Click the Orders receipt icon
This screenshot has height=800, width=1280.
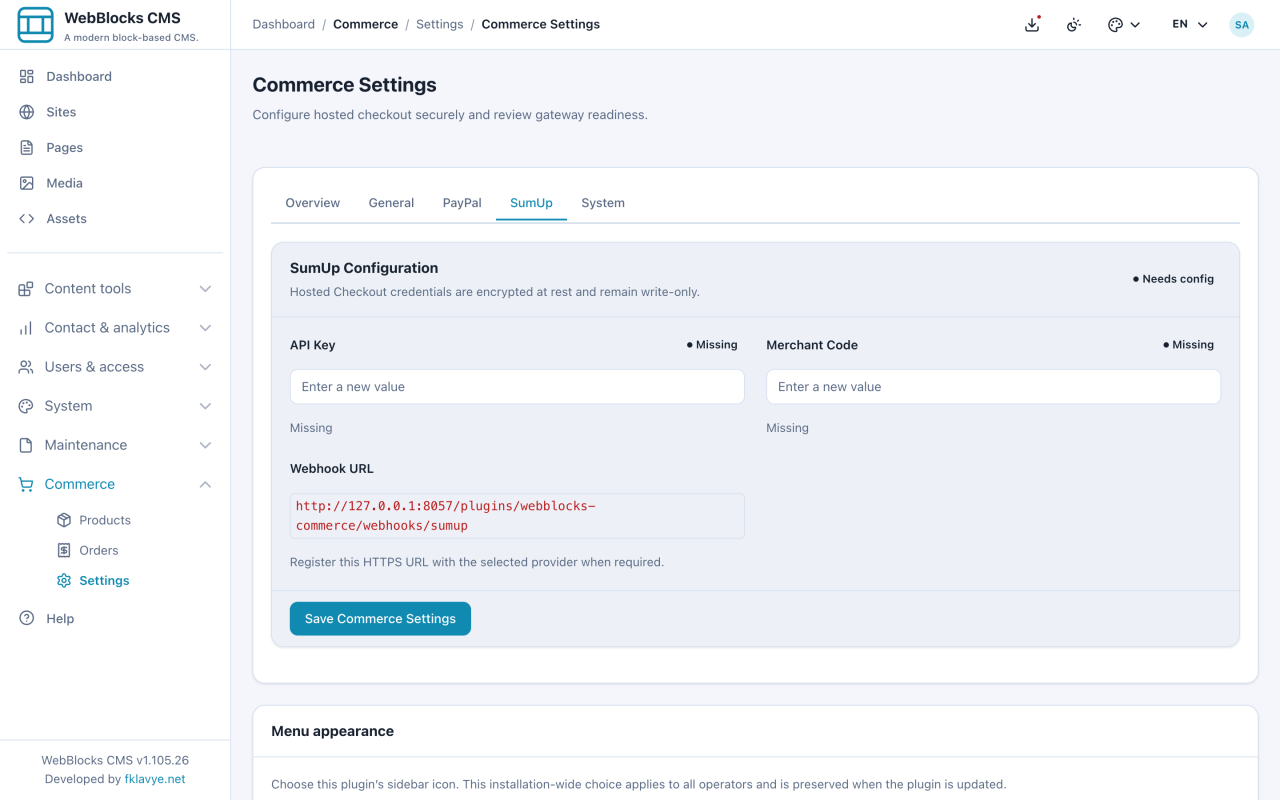coord(64,550)
